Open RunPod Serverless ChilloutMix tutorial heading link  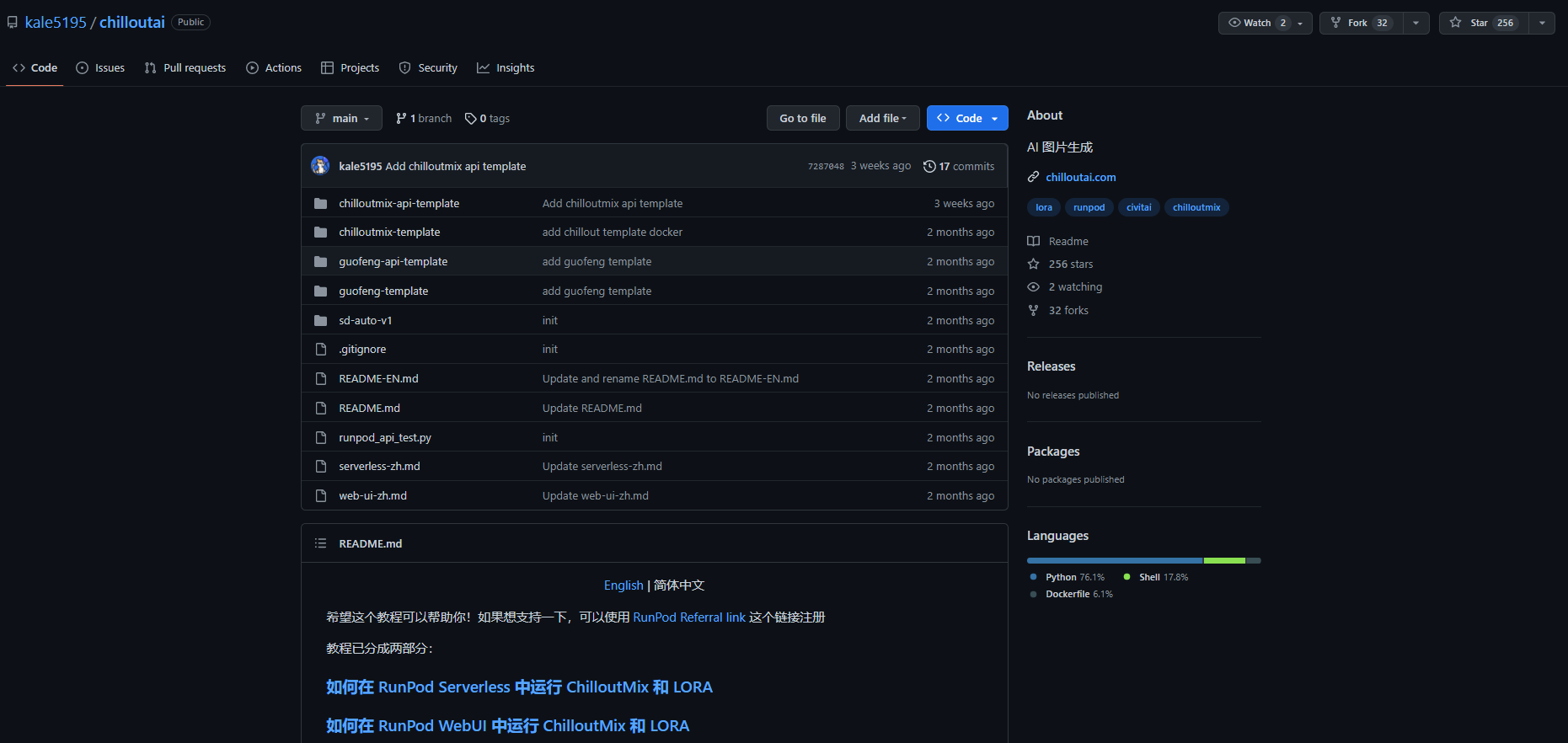(519, 687)
